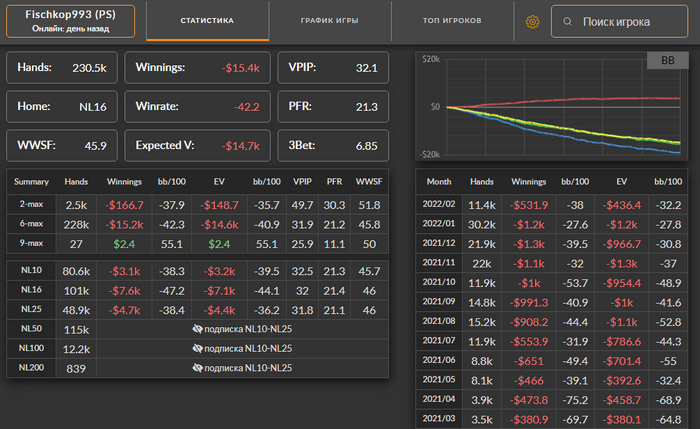
Task: Click the -$531.9 winnings for 2022/02
Action: (x=529, y=205)
